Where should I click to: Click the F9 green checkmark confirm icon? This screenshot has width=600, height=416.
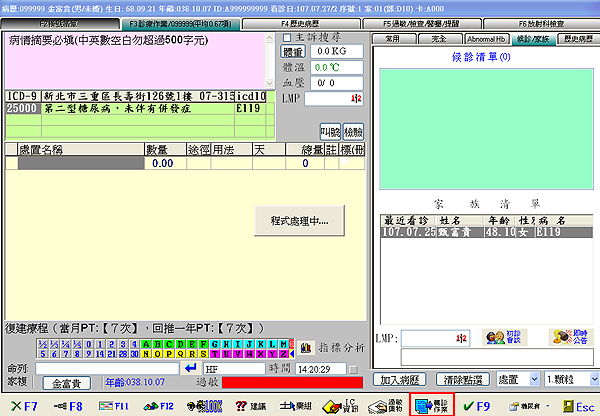point(475,406)
